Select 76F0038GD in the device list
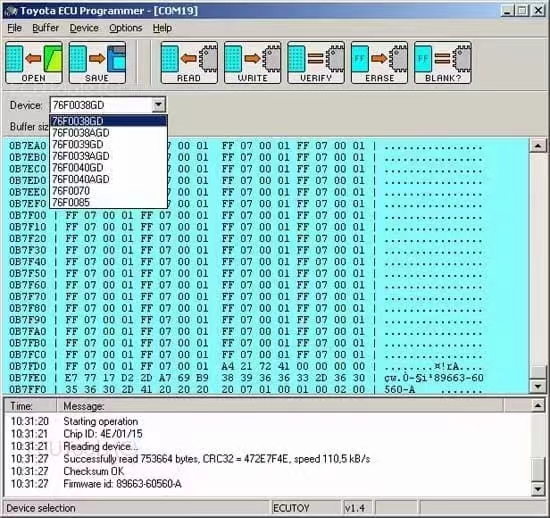This screenshot has height=518, width=550. pyautogui.click(x=108, y=121)
